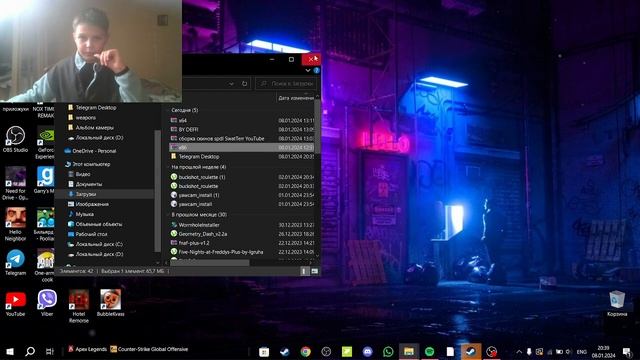The width and height of the screenshot is (640, 360).
Task: Open the taskbar clock and date
Action: (603, 351)
